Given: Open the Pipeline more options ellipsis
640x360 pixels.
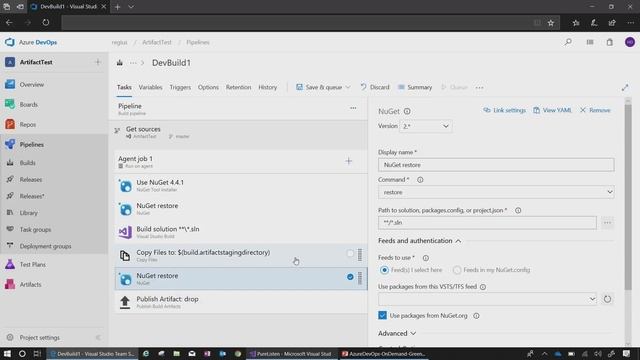Looking at the screenshot, I should tap(353, 108).
